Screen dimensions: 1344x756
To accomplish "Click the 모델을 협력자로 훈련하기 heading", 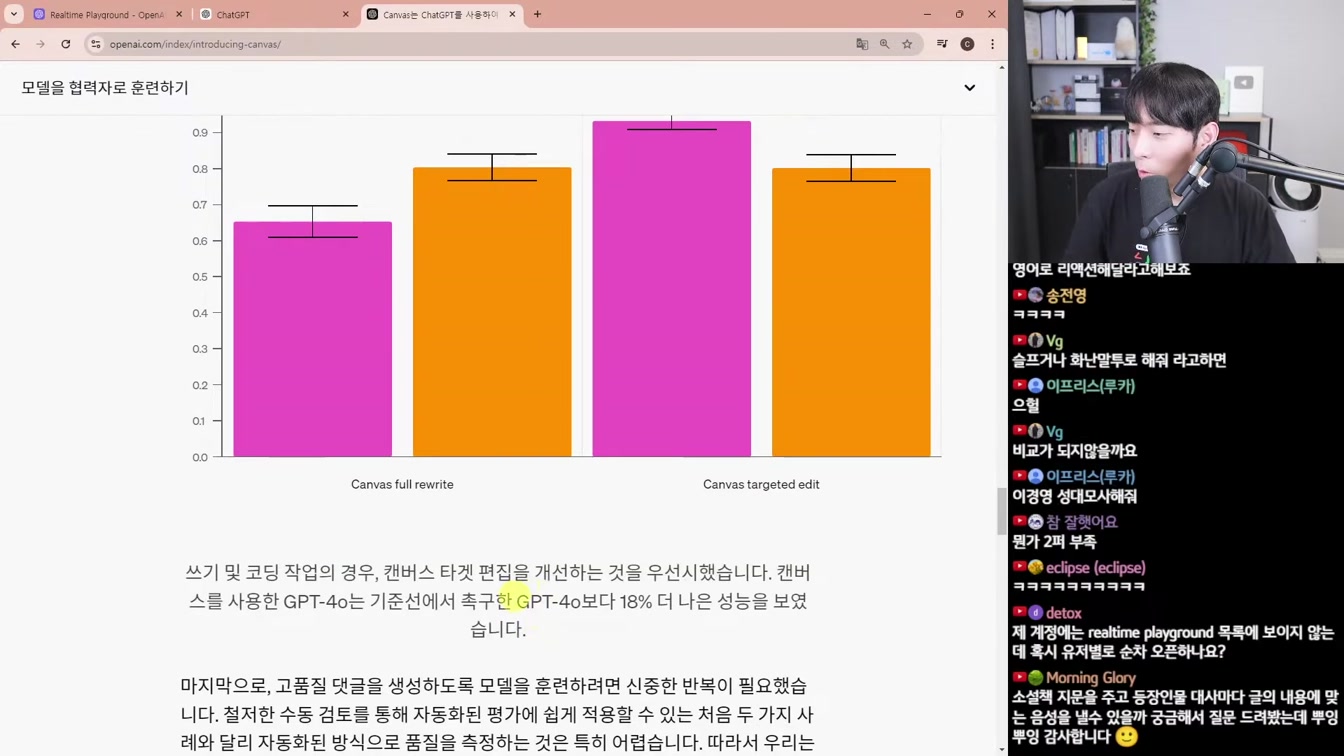I will coord(105,88).
